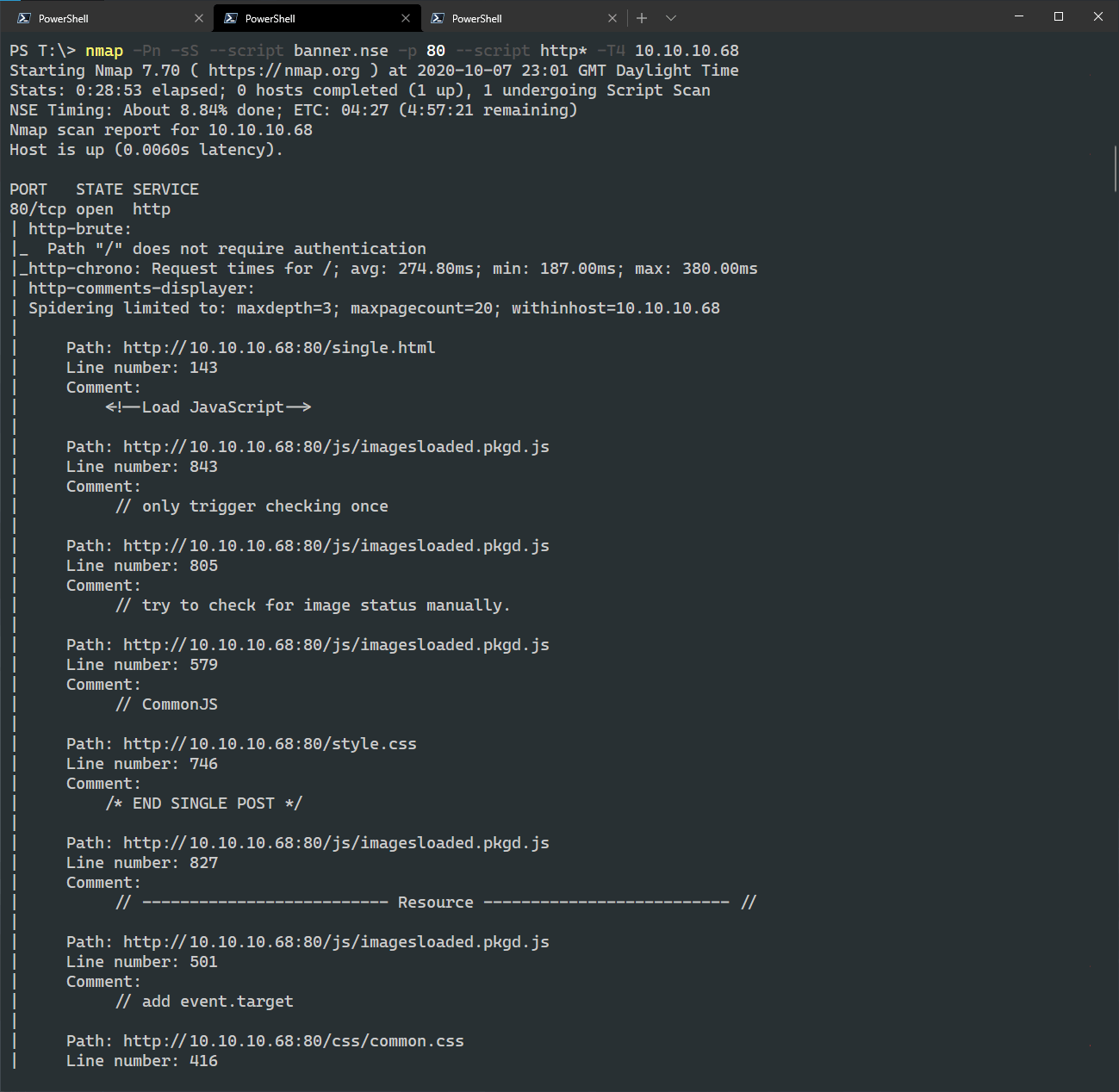Click the 'Stats: 0:28:53 elapsed' line

pyautogui.click(x=360, y=90)
